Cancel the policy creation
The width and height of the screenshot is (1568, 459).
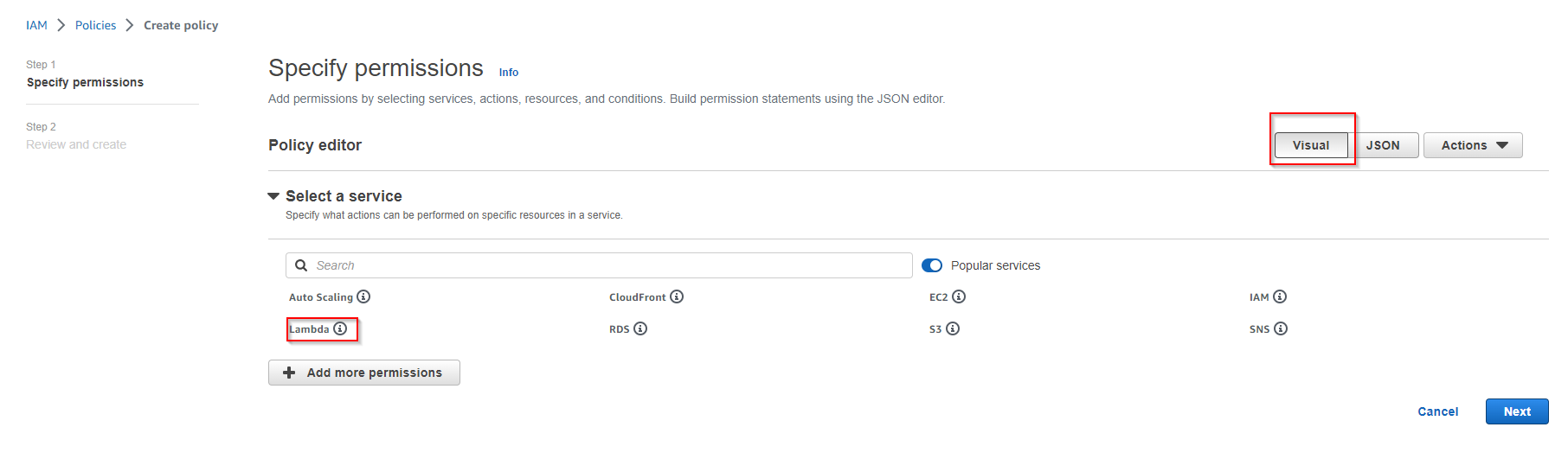1437,411
